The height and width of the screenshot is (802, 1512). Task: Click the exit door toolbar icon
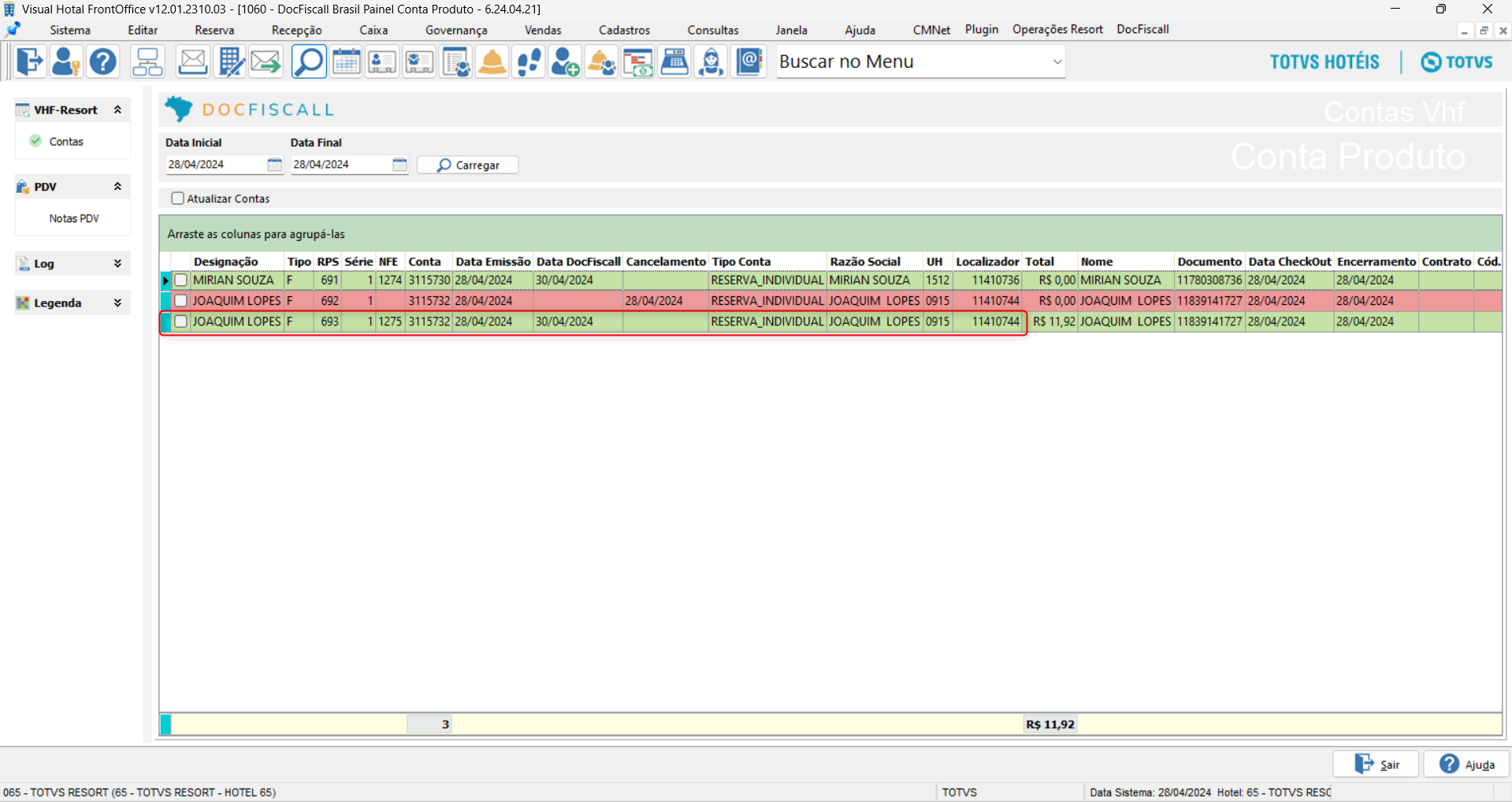30,61
